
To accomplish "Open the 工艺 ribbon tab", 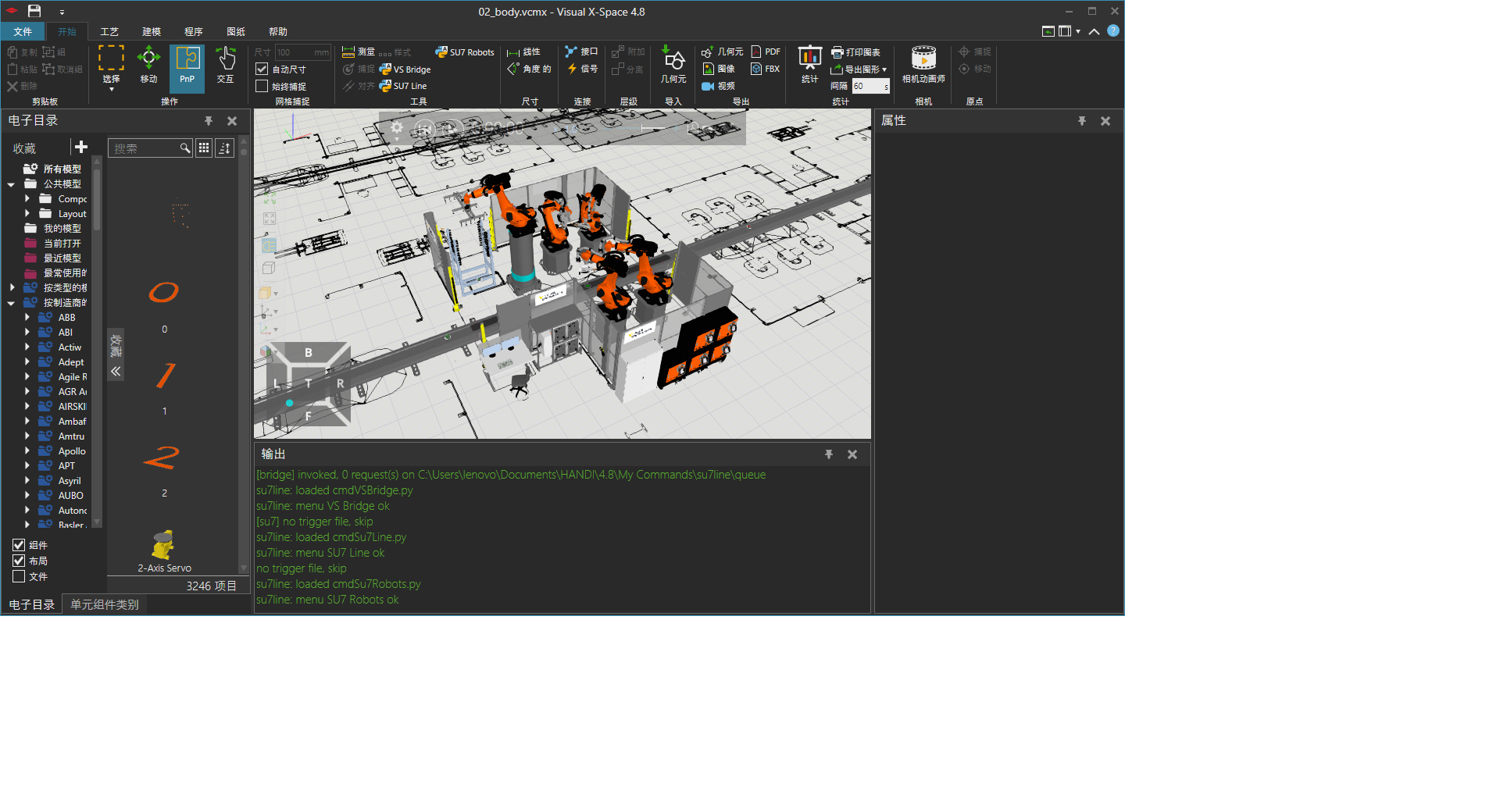I will (x=109, y=31).
